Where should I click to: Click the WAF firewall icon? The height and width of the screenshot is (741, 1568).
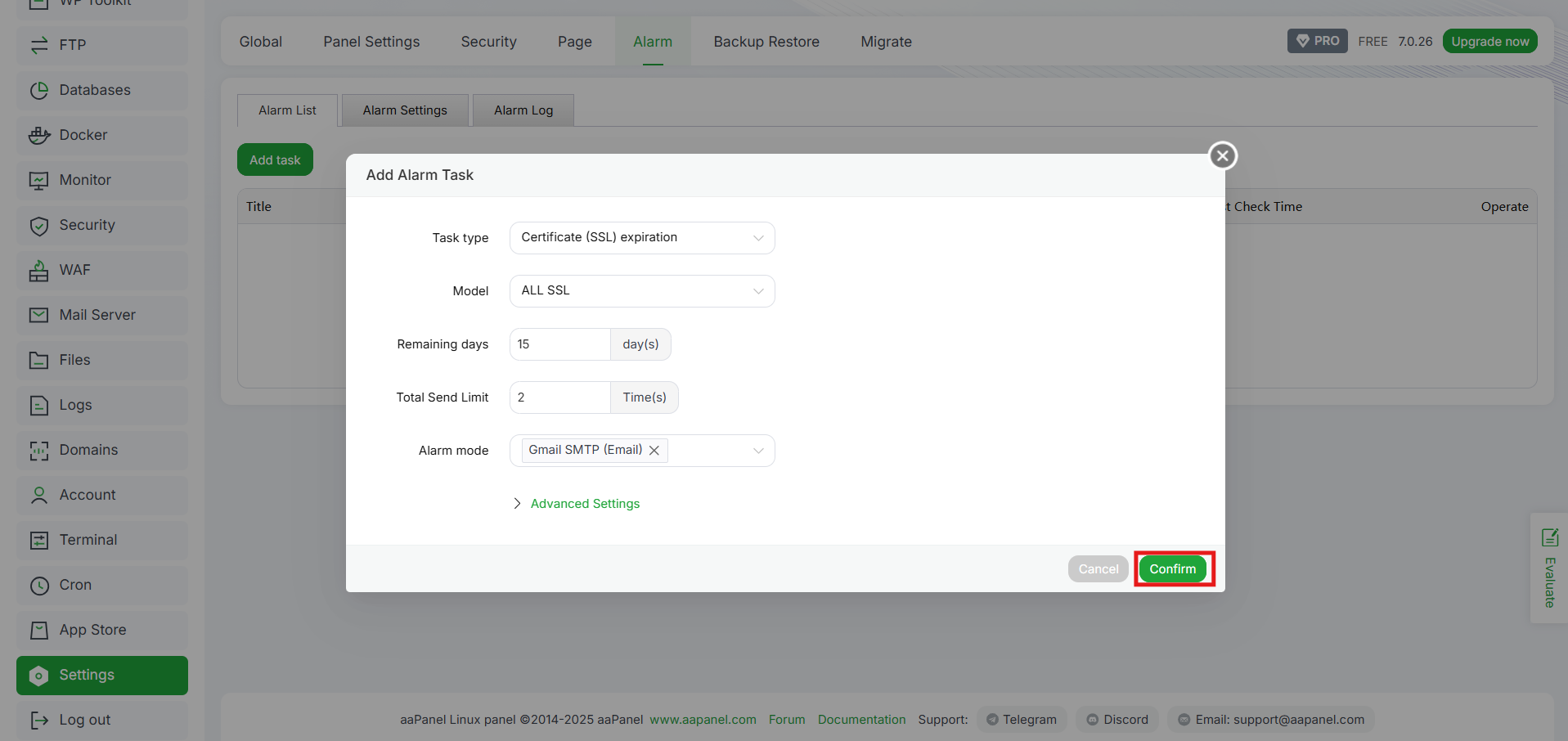pyautogui.click(x=39, y=270)
